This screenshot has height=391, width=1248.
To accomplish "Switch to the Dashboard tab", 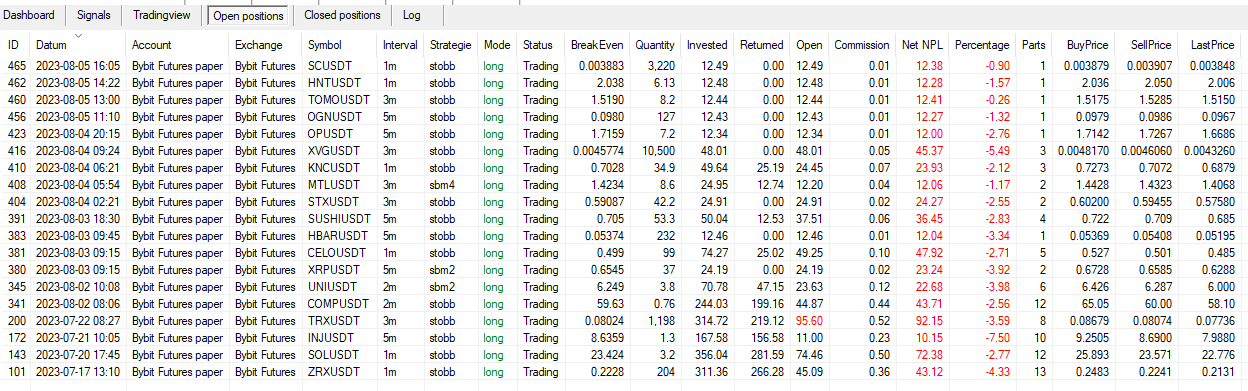I will [x=30, y=15].
